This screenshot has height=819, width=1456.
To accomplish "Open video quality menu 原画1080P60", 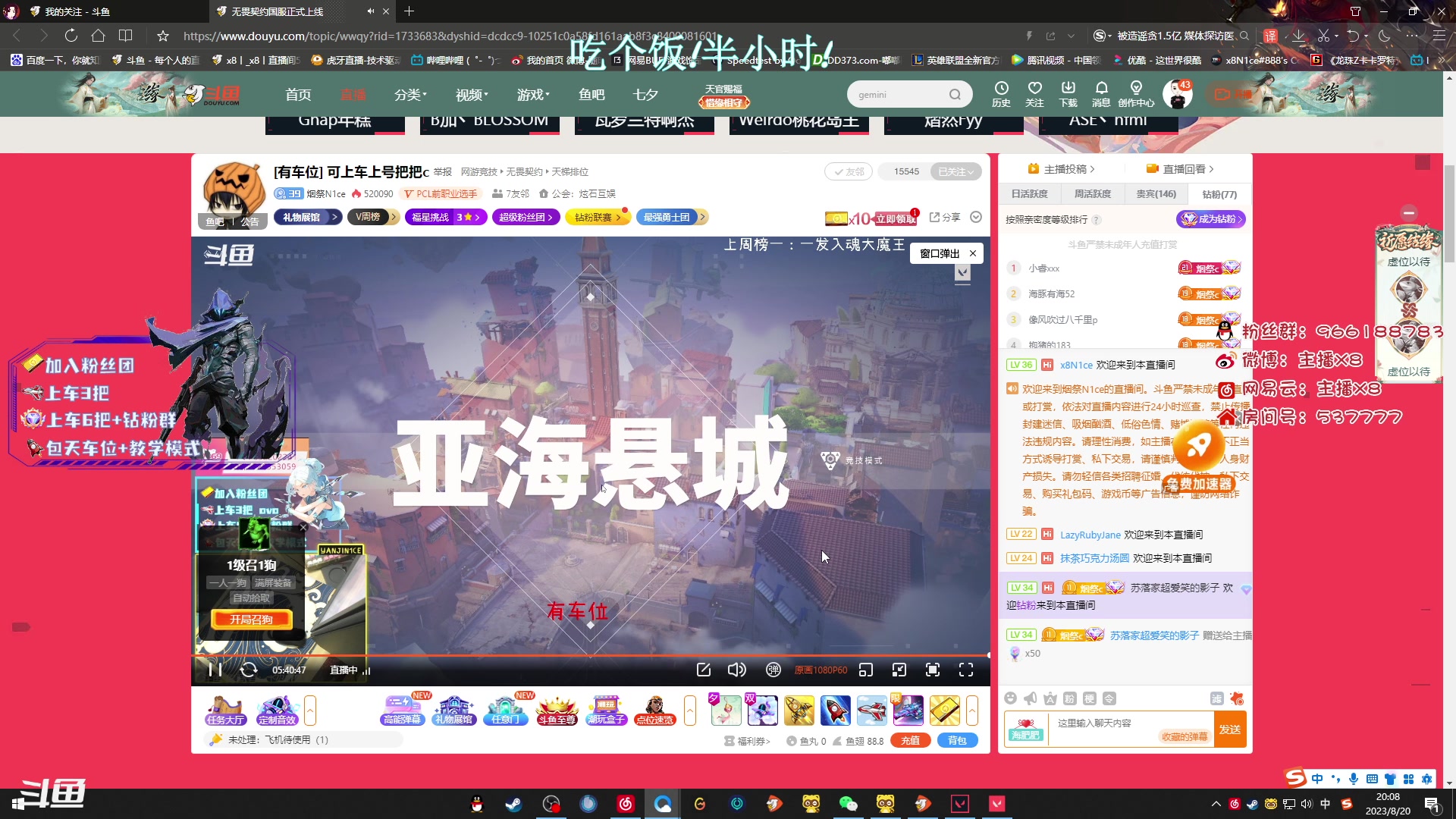I will tap(821, 670).
